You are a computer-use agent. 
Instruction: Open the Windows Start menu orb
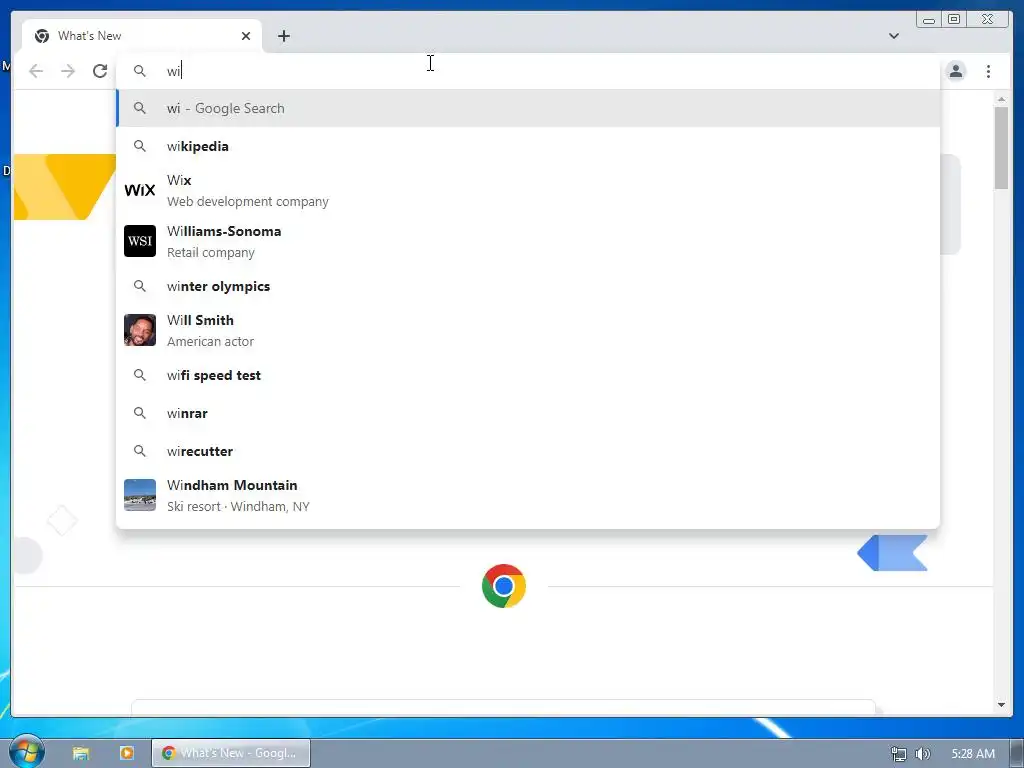click(x=26, y=753)
